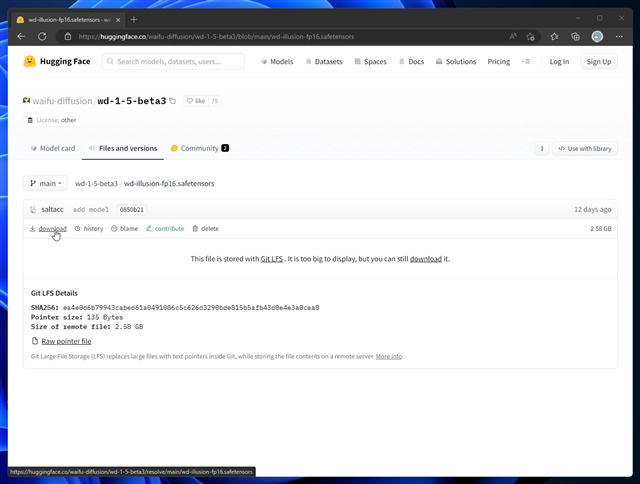Open the Git LFS link
The image size is (640, 484).
tap(272, 259)
